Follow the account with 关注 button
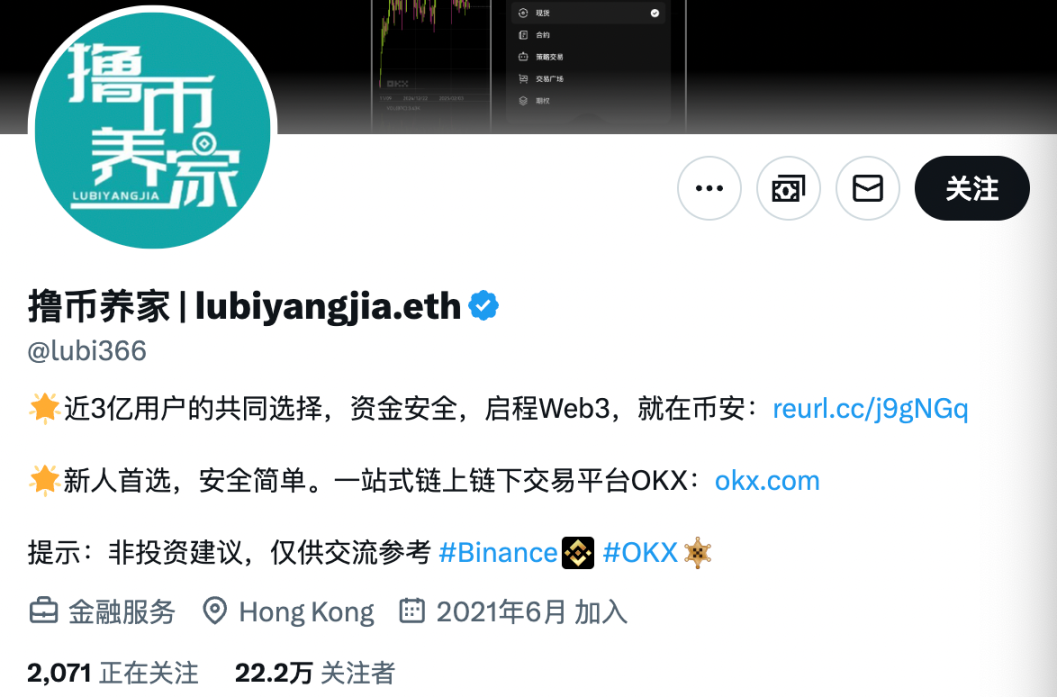Screen dimensions: 1057x697 click(972, 188)
